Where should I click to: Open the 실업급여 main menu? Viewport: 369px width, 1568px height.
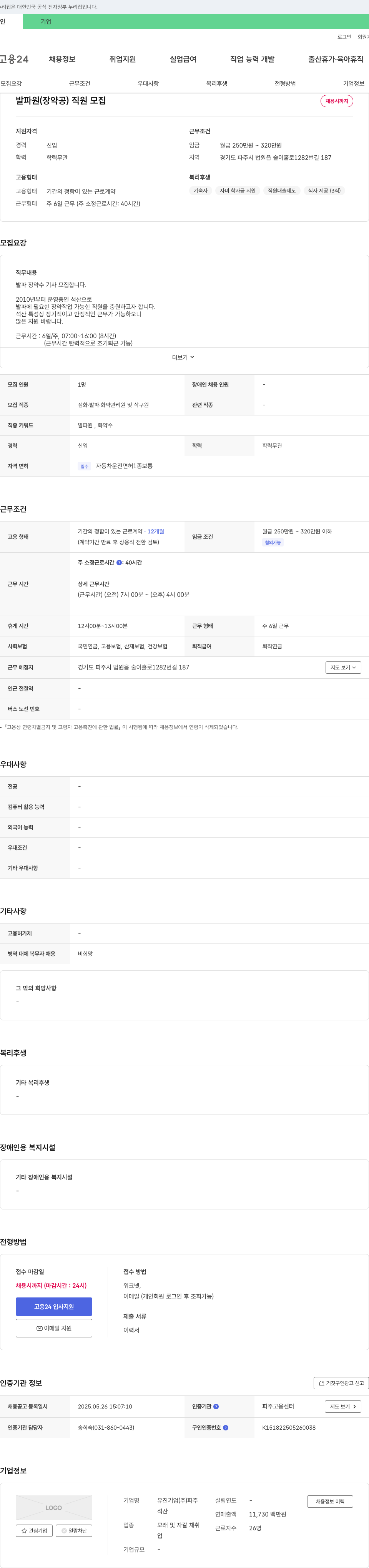pos(183,59)
